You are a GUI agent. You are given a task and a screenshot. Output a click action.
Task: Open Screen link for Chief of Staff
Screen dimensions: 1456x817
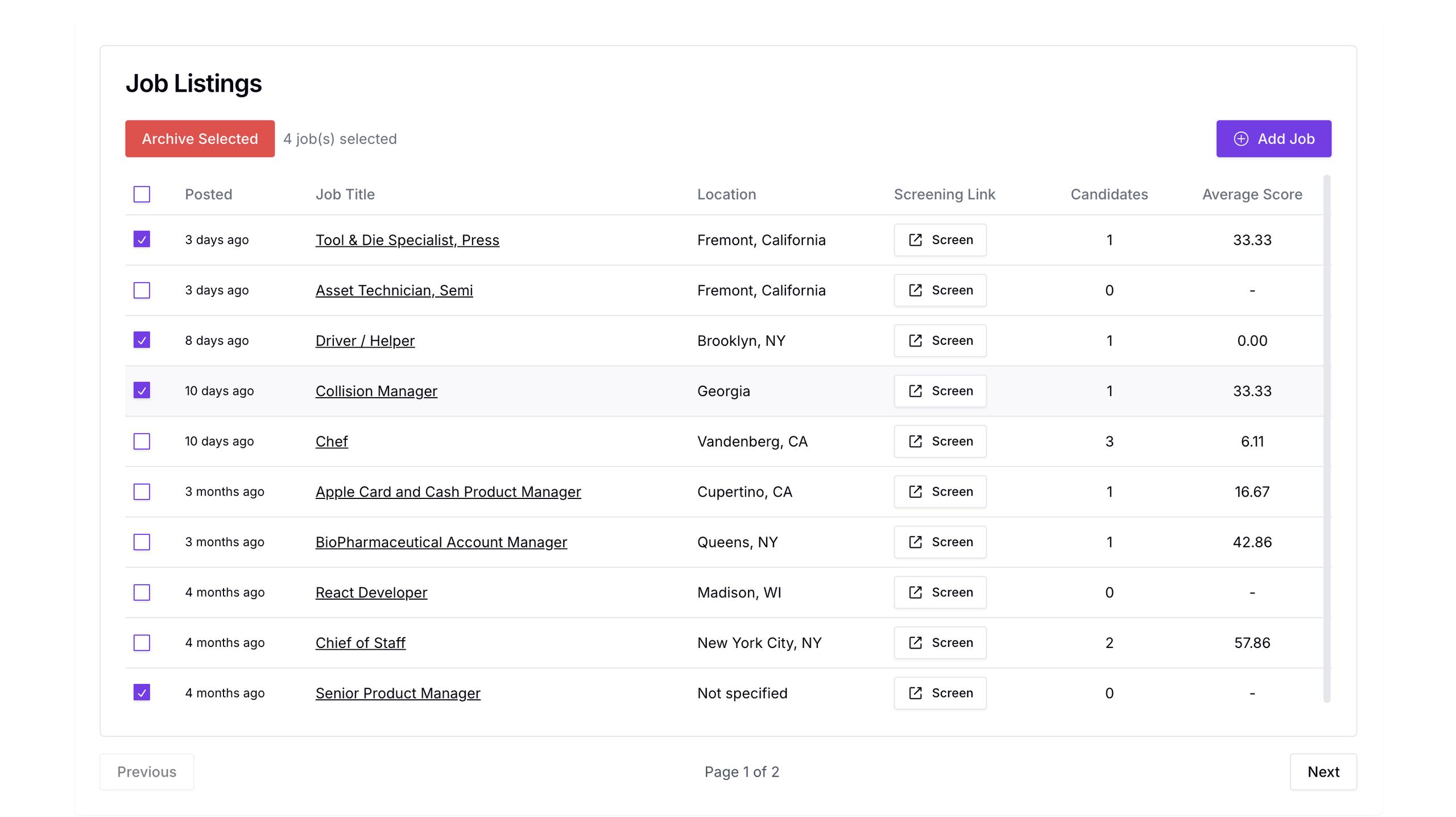click(x=940, y=642)
